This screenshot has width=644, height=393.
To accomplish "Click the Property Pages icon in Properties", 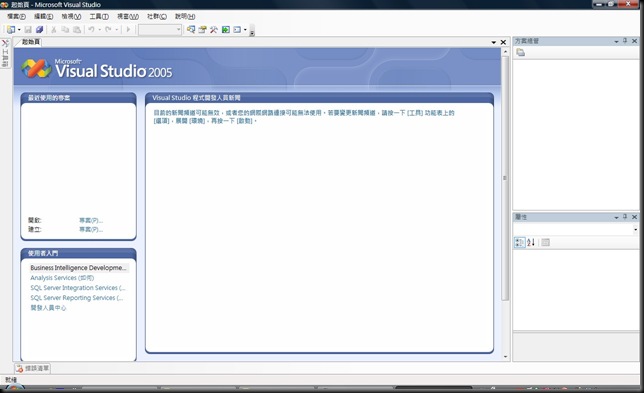I will pos(545,242).
